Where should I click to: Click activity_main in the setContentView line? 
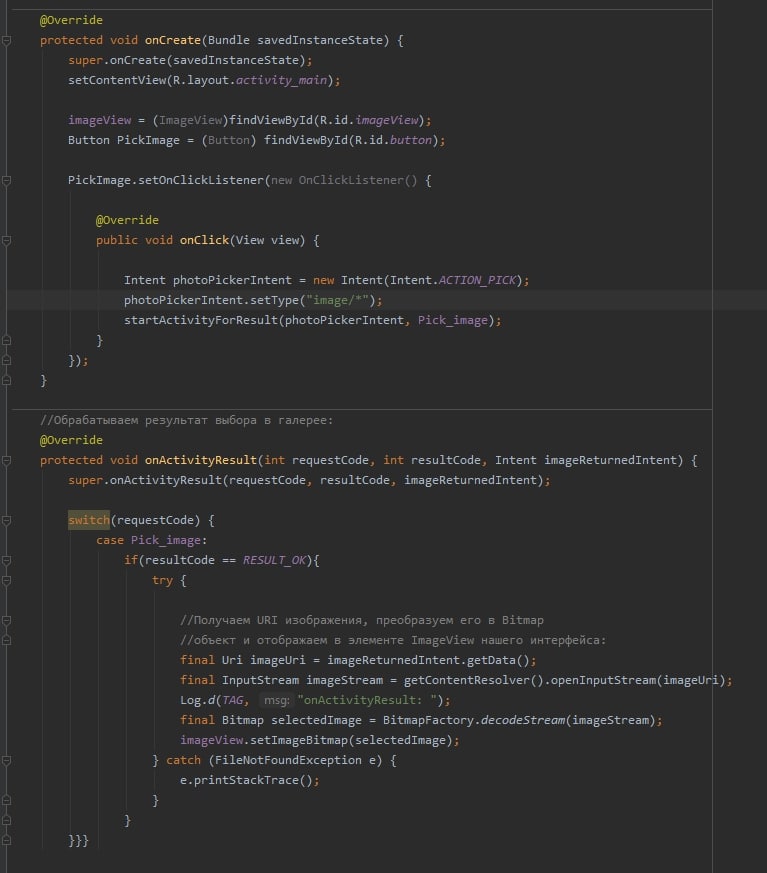click(282, 80)
